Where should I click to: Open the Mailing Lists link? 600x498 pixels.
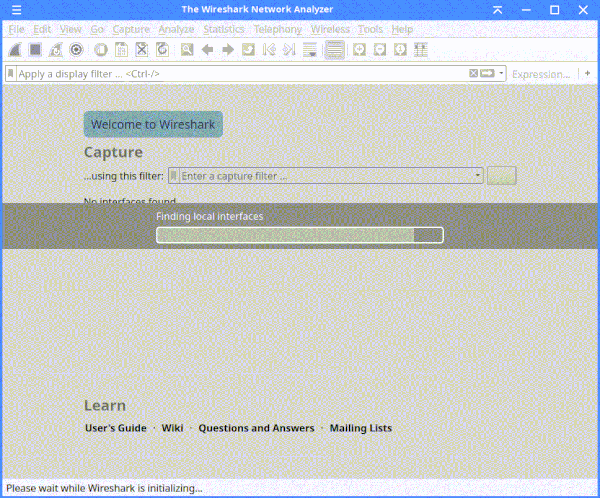coord(361,428)
